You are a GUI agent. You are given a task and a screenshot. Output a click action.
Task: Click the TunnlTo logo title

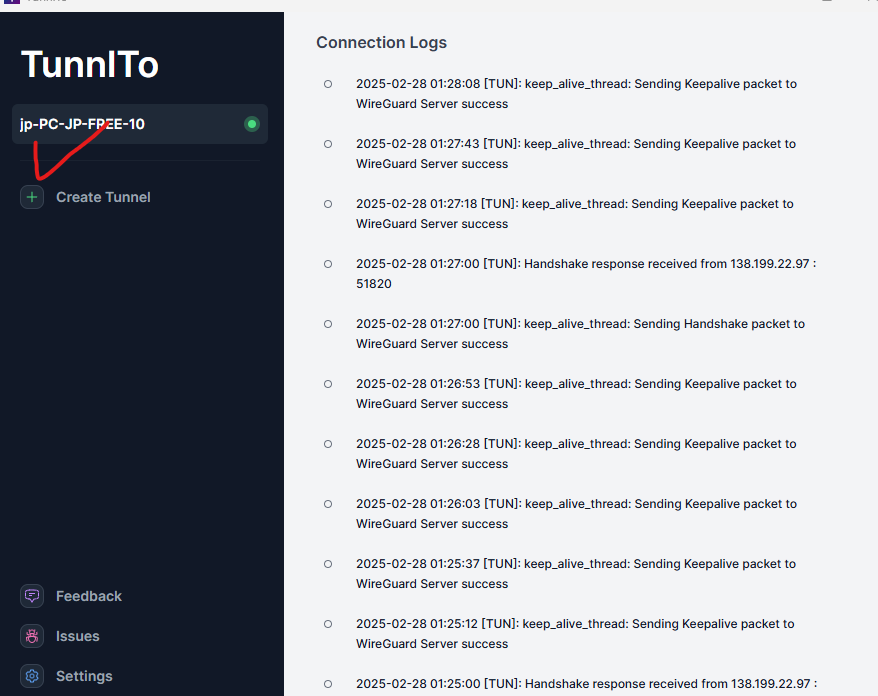pyautogui.click(x=90, y=64)
